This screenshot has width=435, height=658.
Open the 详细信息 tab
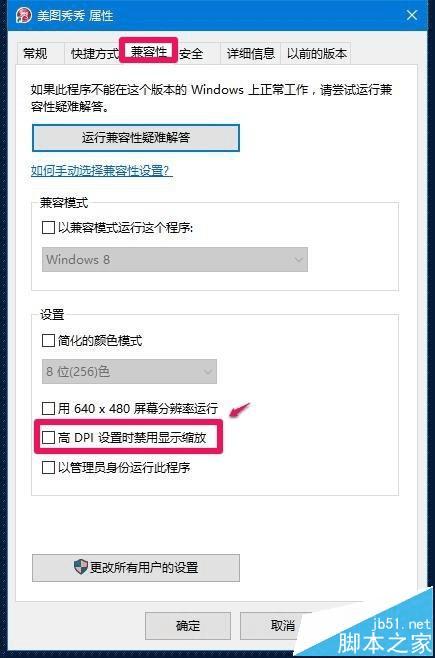(250, 53)
